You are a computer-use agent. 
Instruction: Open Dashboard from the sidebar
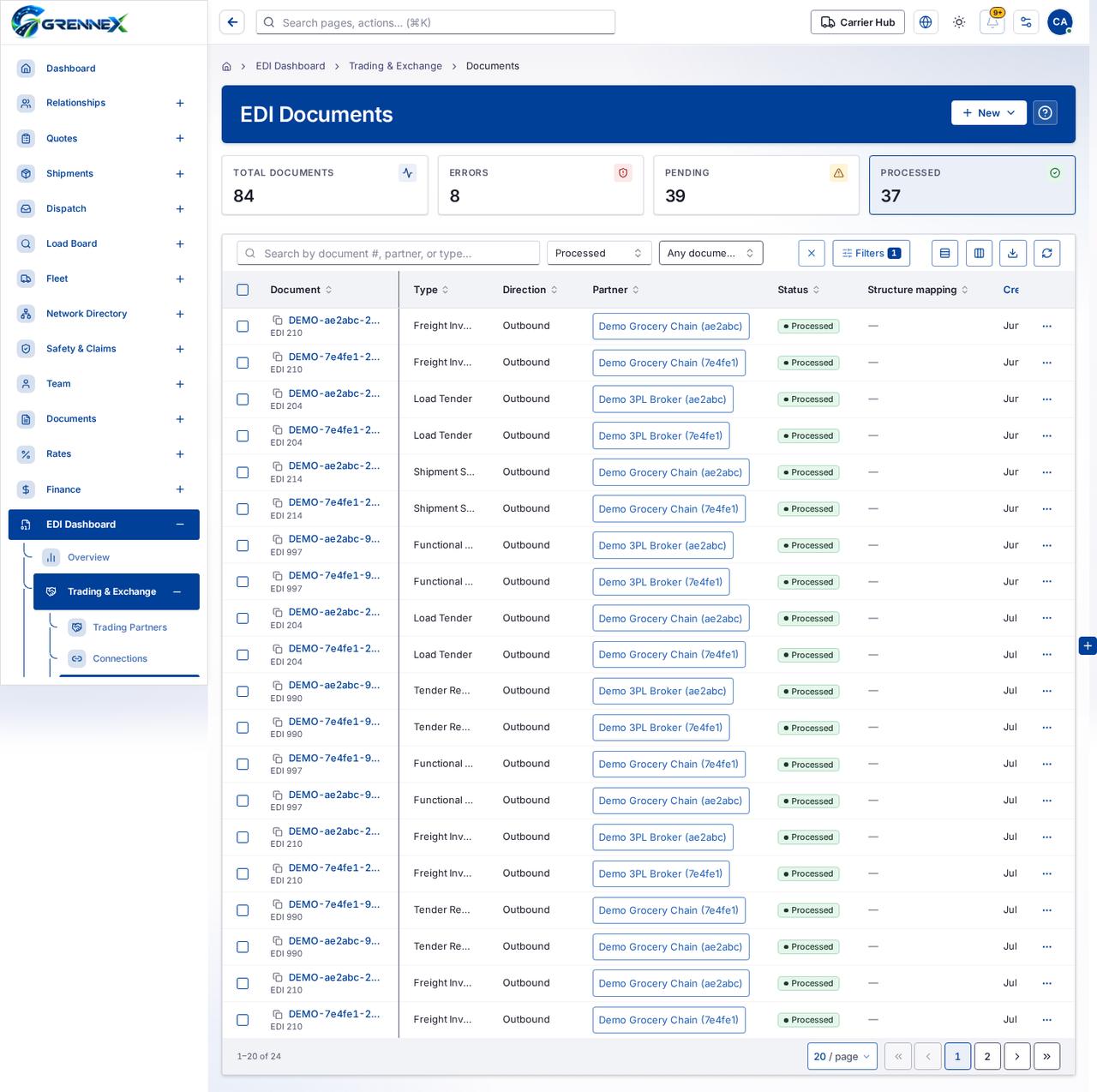tap(70, 69)
